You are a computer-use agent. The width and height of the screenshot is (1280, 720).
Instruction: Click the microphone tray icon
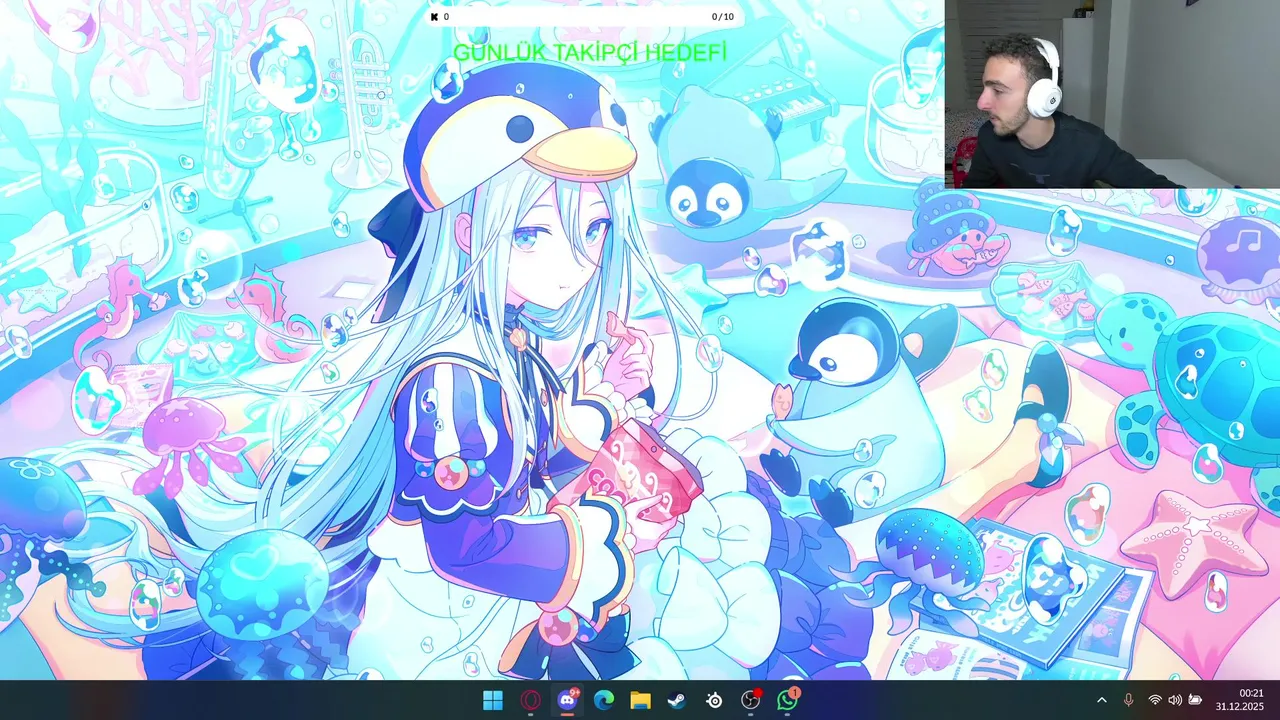pos(1129,700)
